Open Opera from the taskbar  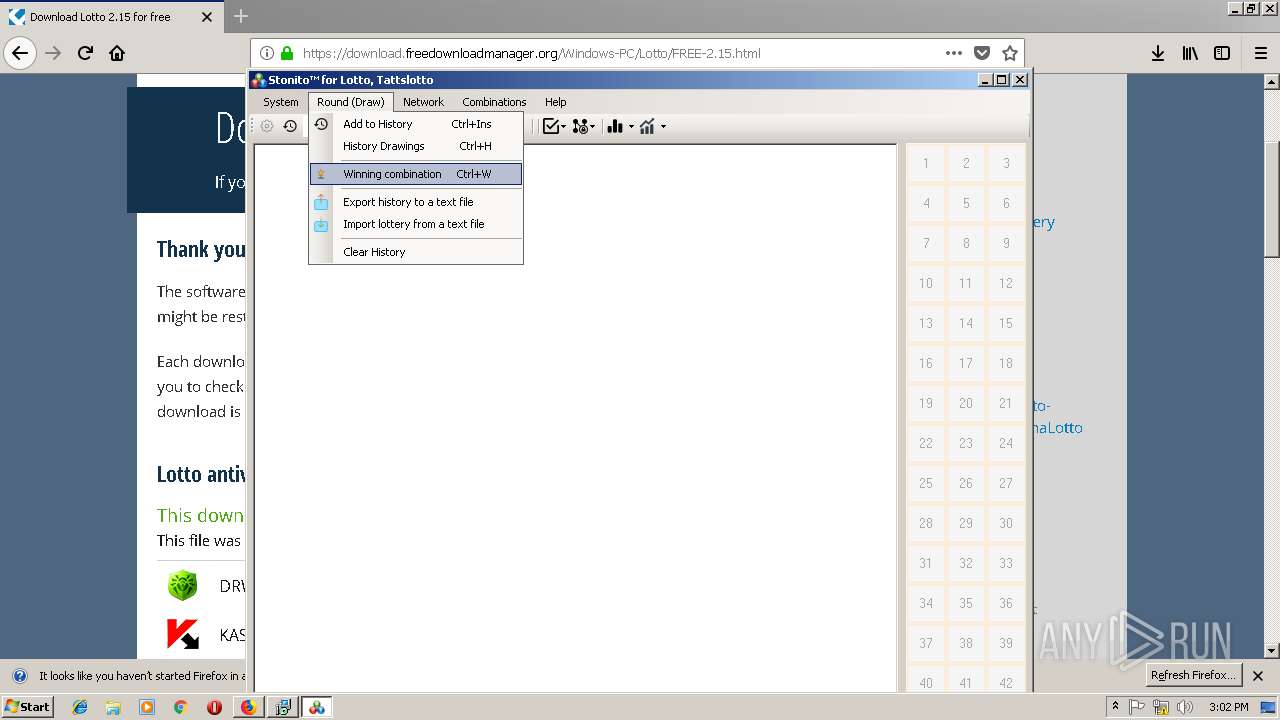pyautogui.click(x=214, y=707)
